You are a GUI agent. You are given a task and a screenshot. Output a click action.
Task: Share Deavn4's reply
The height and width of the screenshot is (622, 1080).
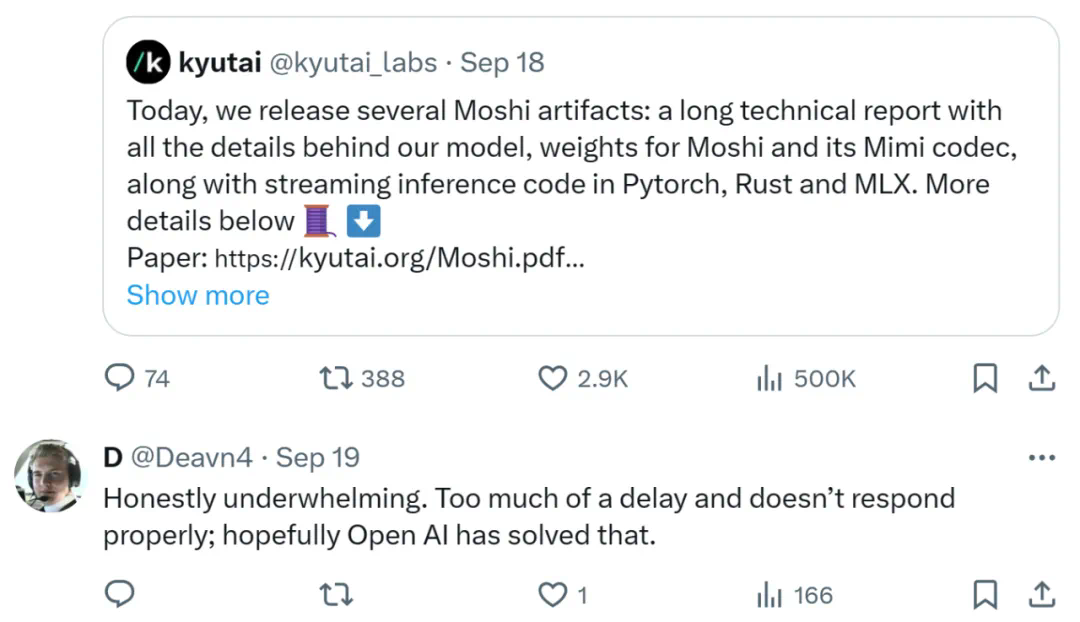click(1040, 595)
